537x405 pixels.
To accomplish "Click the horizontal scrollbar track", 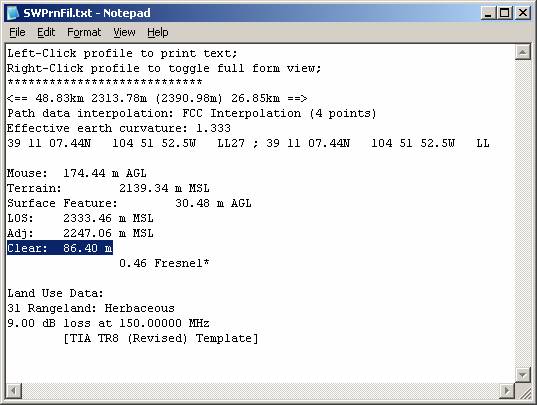I will click(261, 391).
